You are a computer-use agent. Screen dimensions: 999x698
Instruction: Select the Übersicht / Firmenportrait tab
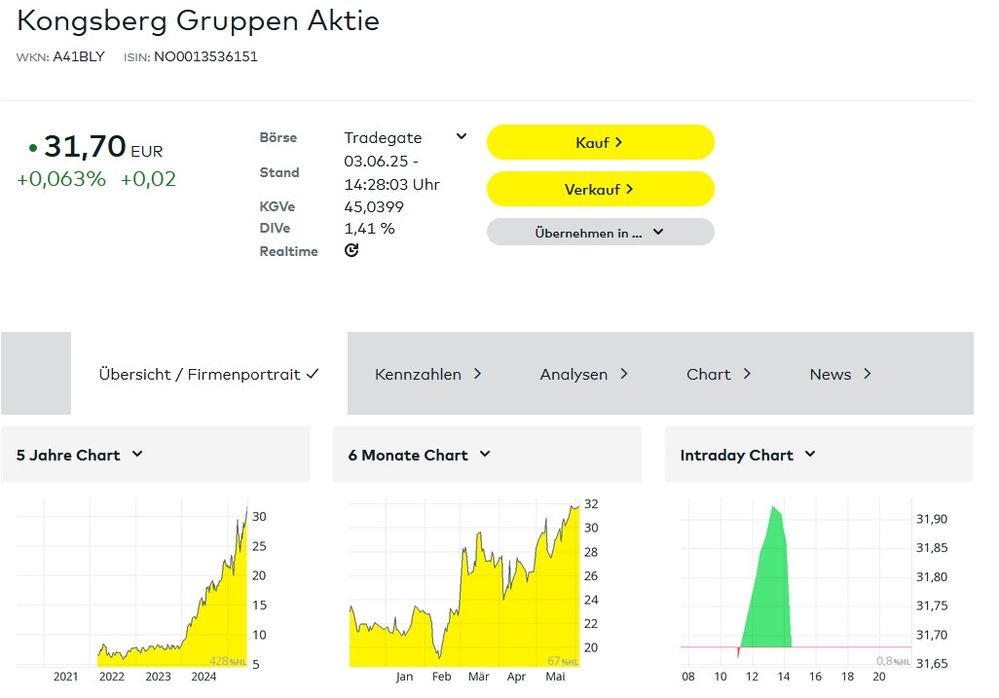pyautogui.click(x=208, y=374)
